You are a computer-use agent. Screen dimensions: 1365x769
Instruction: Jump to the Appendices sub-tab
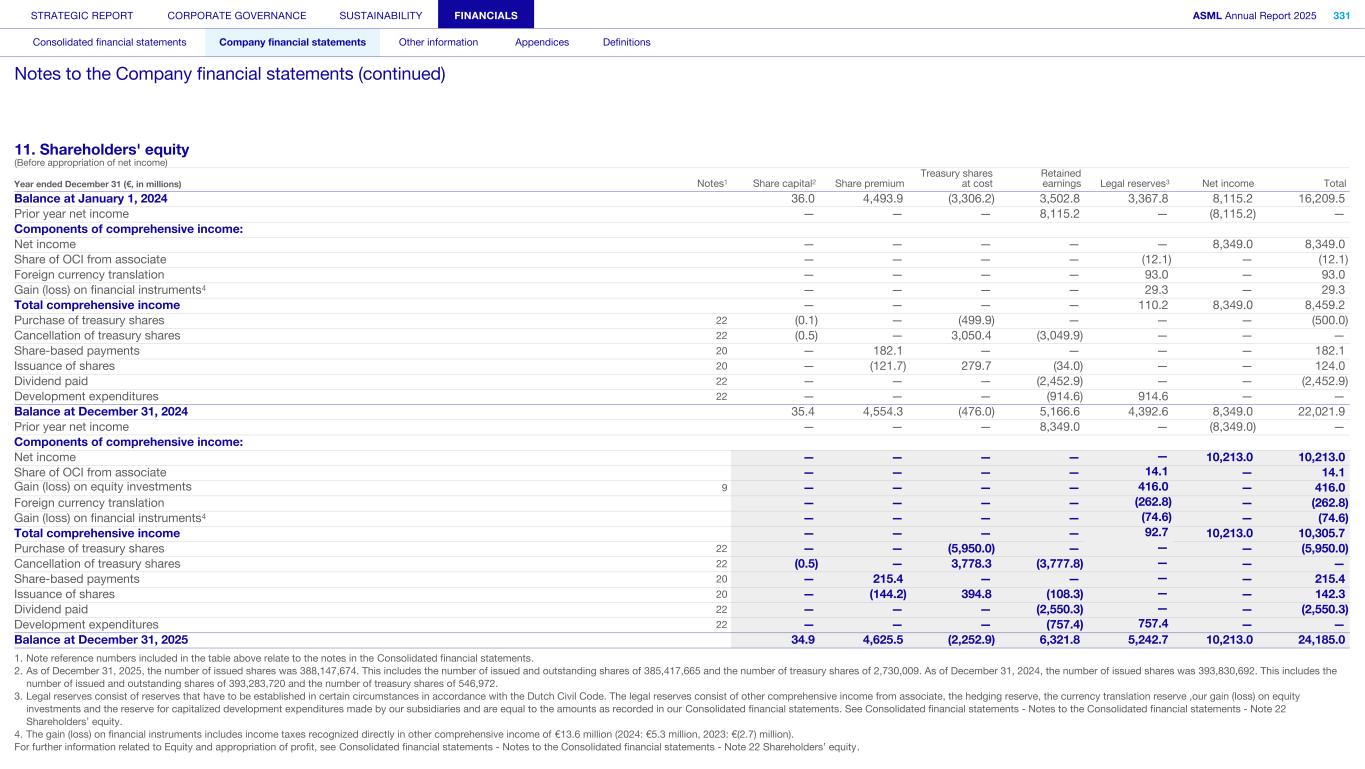(541, 42)
